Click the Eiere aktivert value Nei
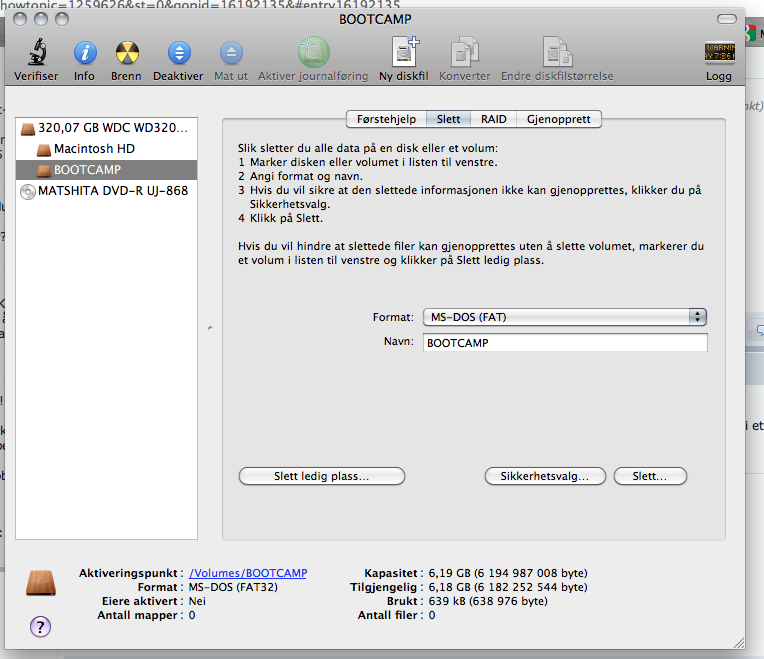 tap(197, 602)
